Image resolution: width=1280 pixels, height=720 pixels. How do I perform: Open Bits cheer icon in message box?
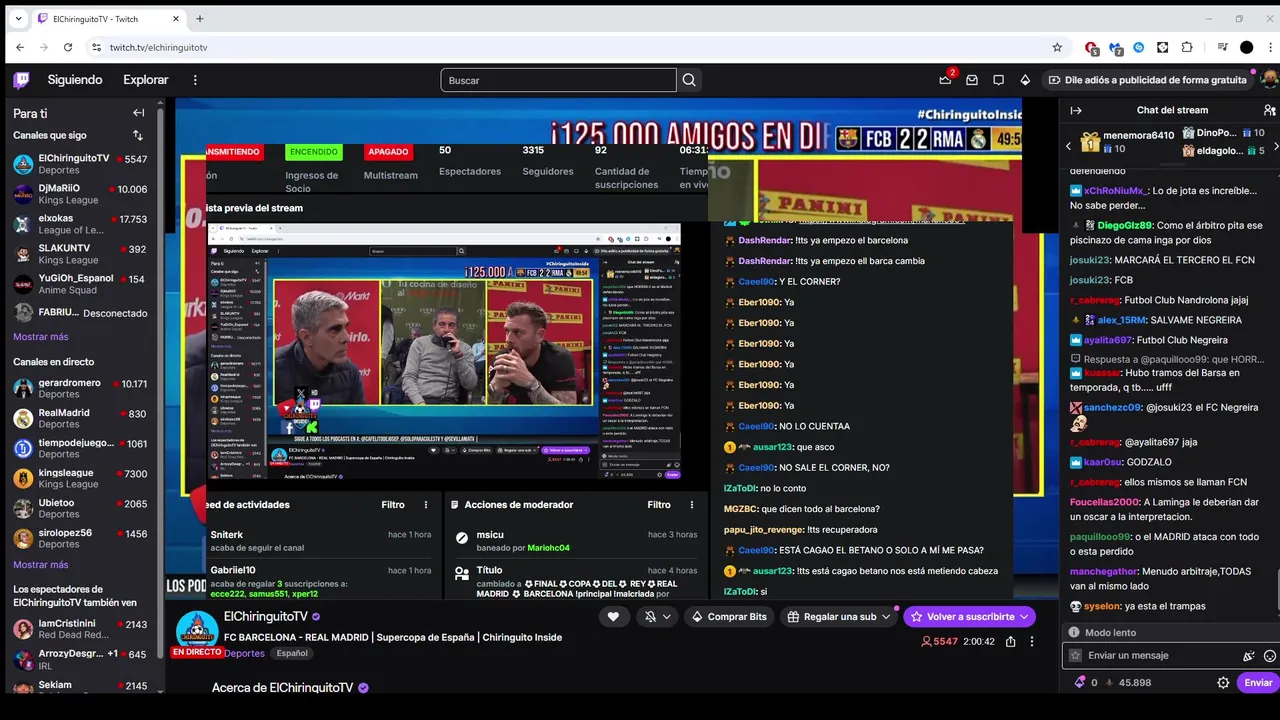[x=1249, y=656]
